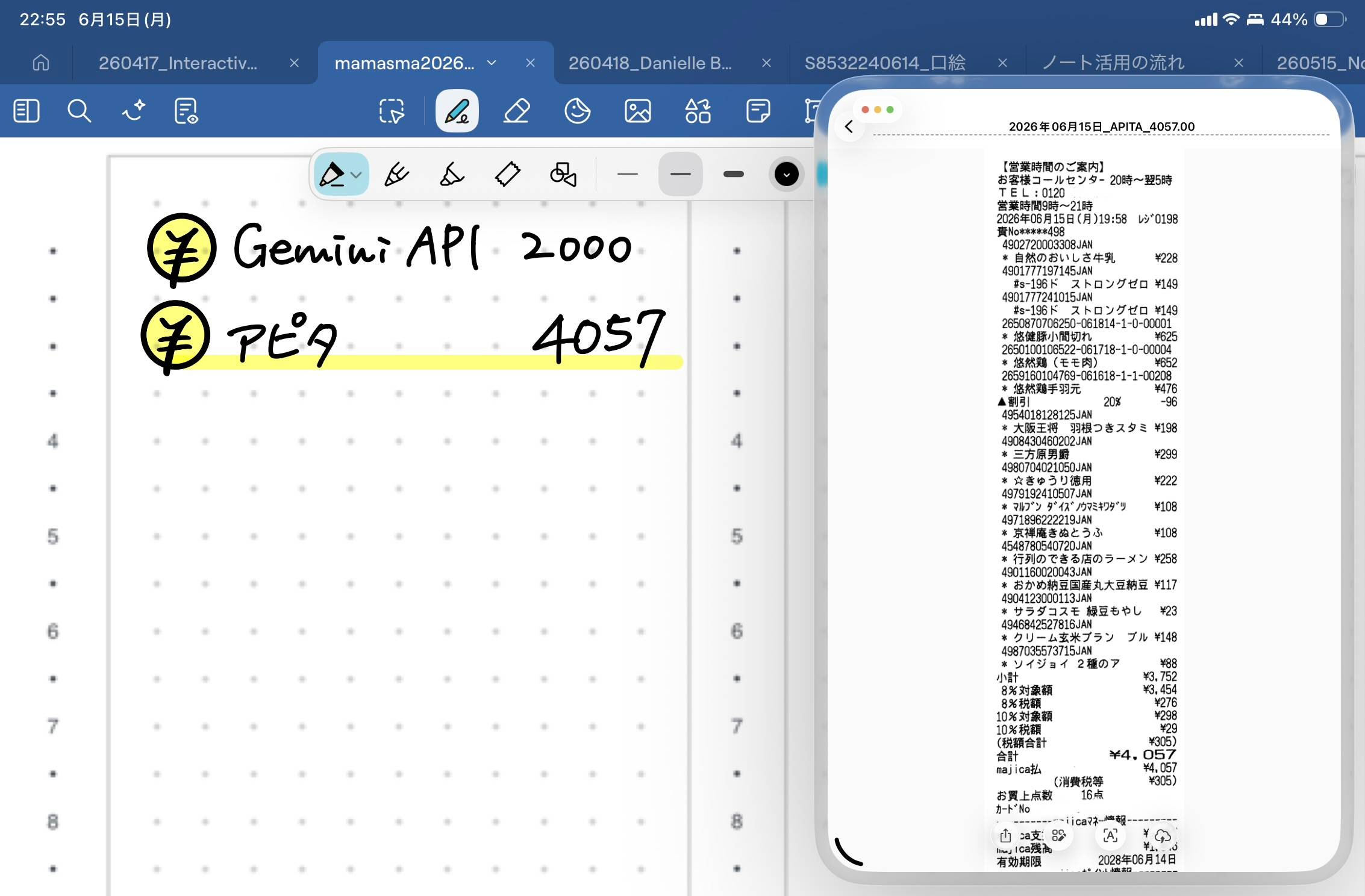Screen dimensions: 1365x896
Task: Close the S8532240614_口絵 tab
Action: click(1002, 63)
